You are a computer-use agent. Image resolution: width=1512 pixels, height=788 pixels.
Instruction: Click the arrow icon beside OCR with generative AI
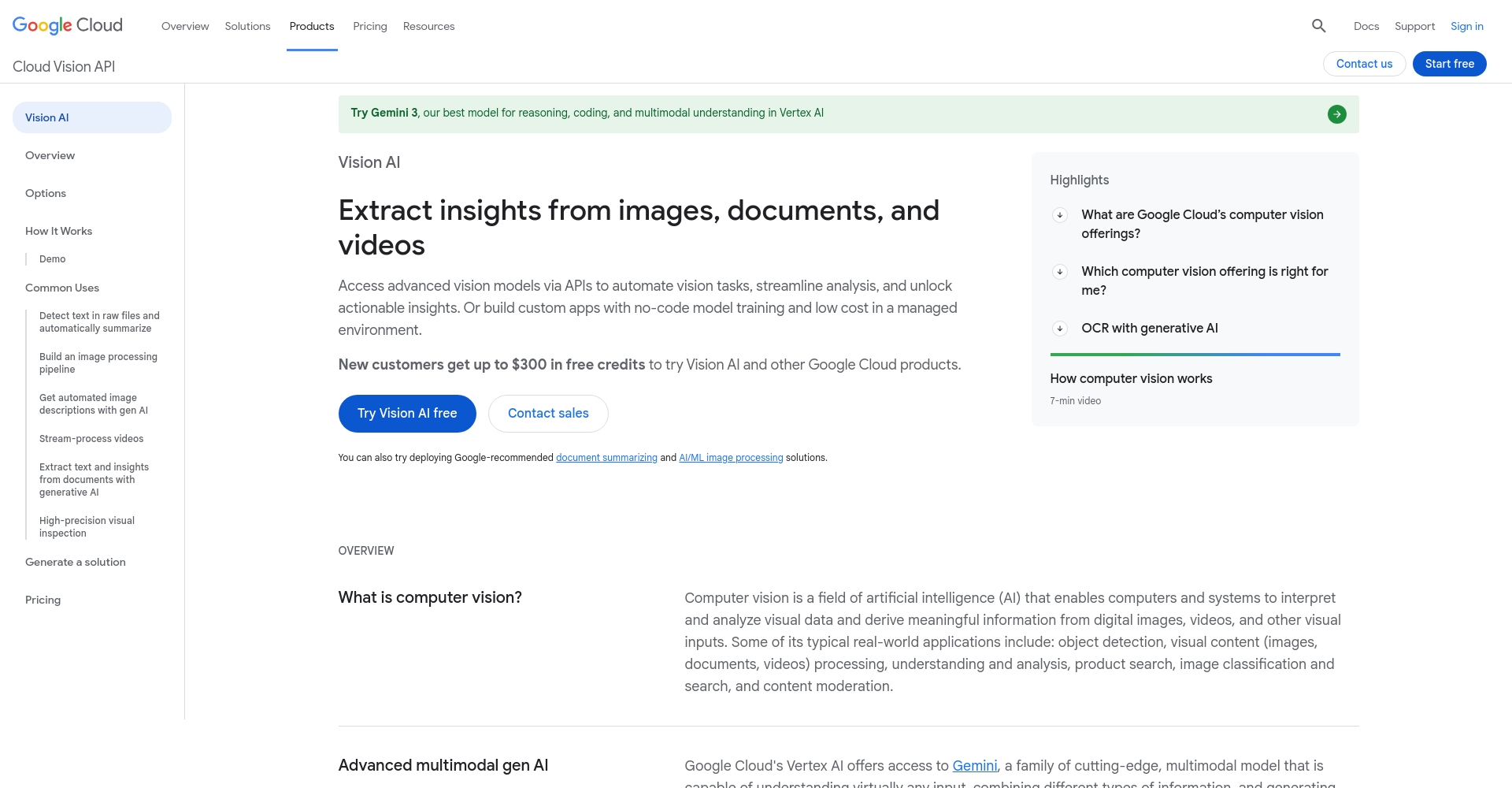pos(1060,329)
